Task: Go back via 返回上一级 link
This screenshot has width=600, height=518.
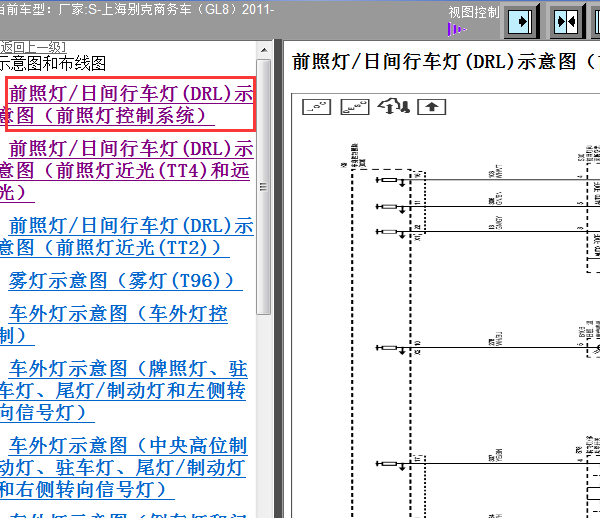Action: (33, 47)
